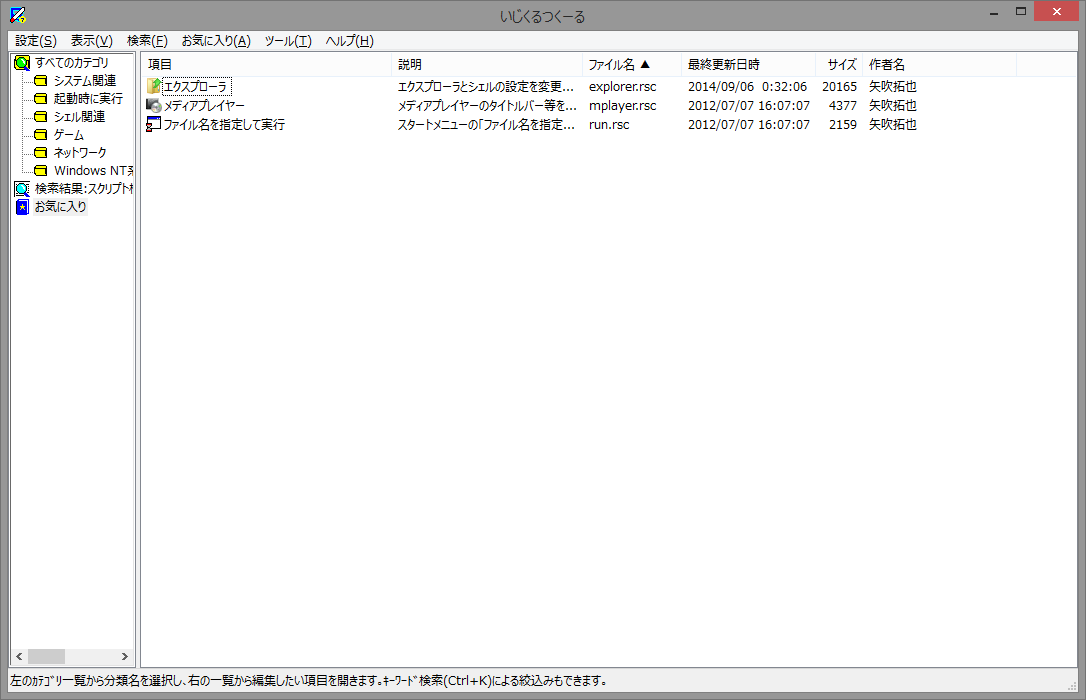Click the エクスプローラとシェルの設定を変更 description
This screenshot has height=700, width=1086.
(486, 87)
